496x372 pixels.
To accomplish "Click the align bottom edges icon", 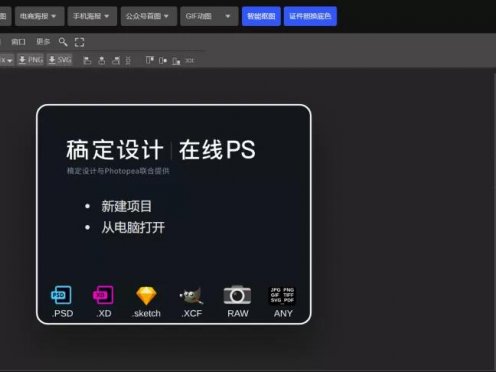I will 176,61.
